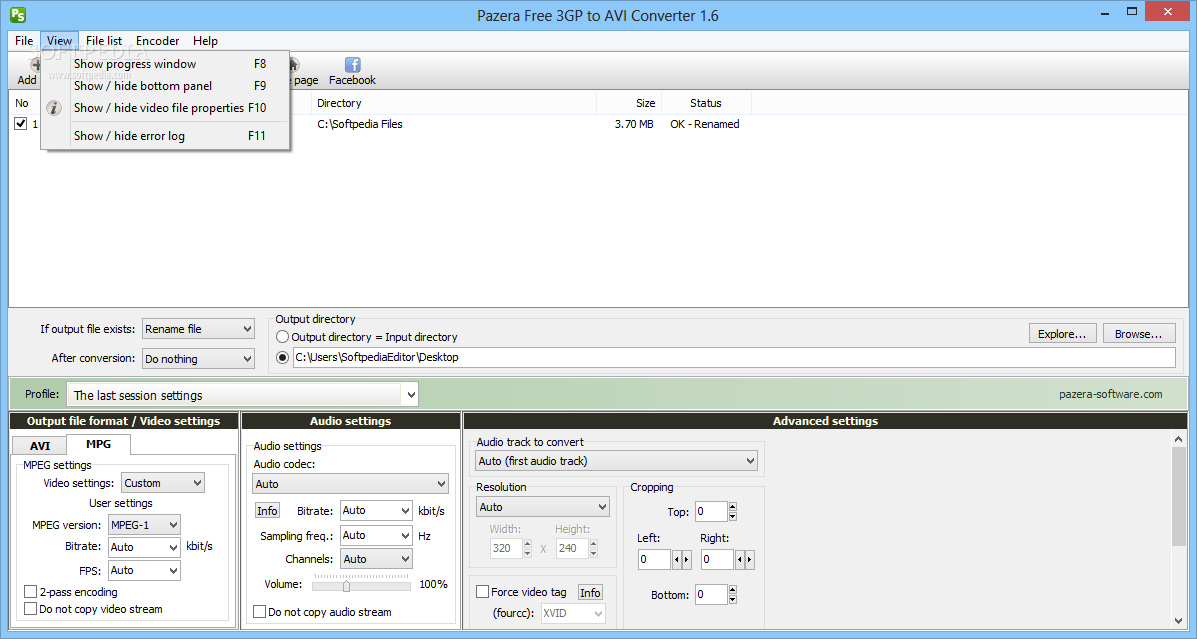1197x639 pixels.
Task: Uncheck file row 1 checkbox
Action: click(x=21, y=124)
